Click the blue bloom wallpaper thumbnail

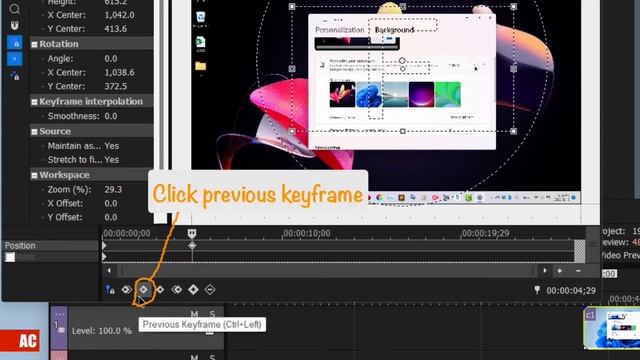[x=369, y=94]
